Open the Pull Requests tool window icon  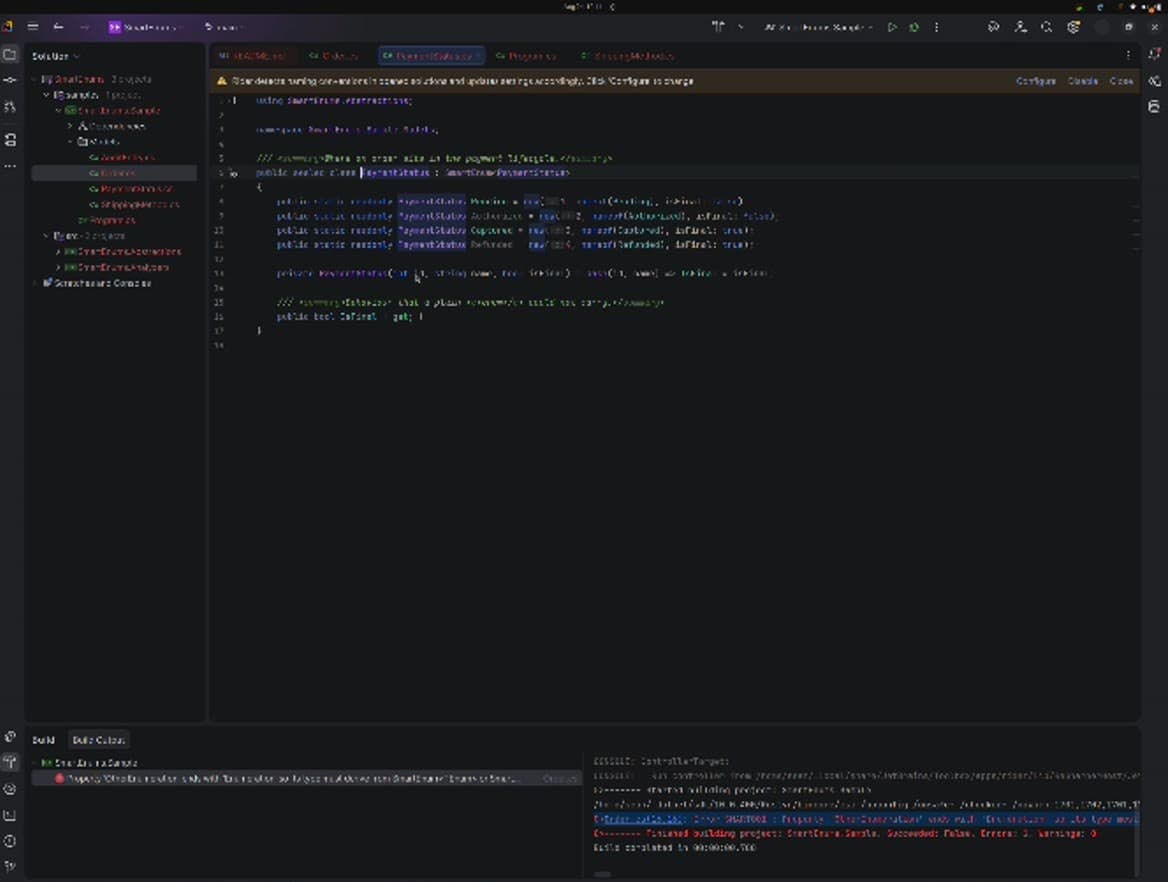10,107
